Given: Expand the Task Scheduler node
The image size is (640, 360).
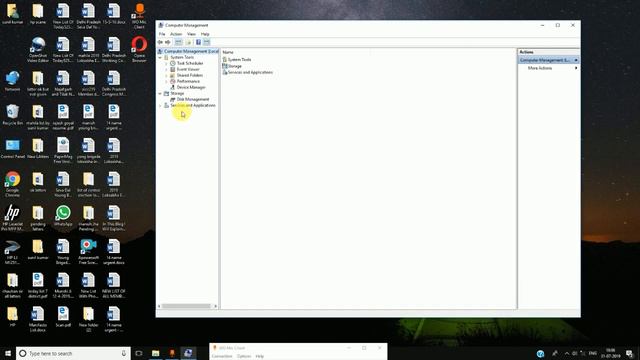Looking at the screenshot, I should coord(166,64).
